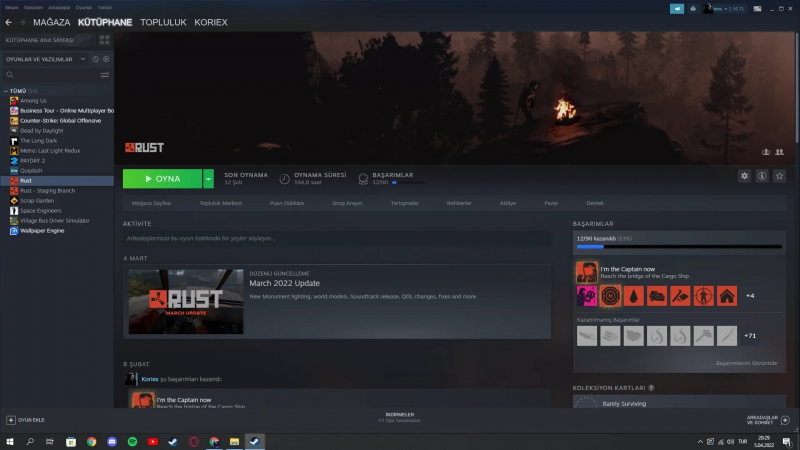Open Topluluk Merkezi link

pos(220,203)
